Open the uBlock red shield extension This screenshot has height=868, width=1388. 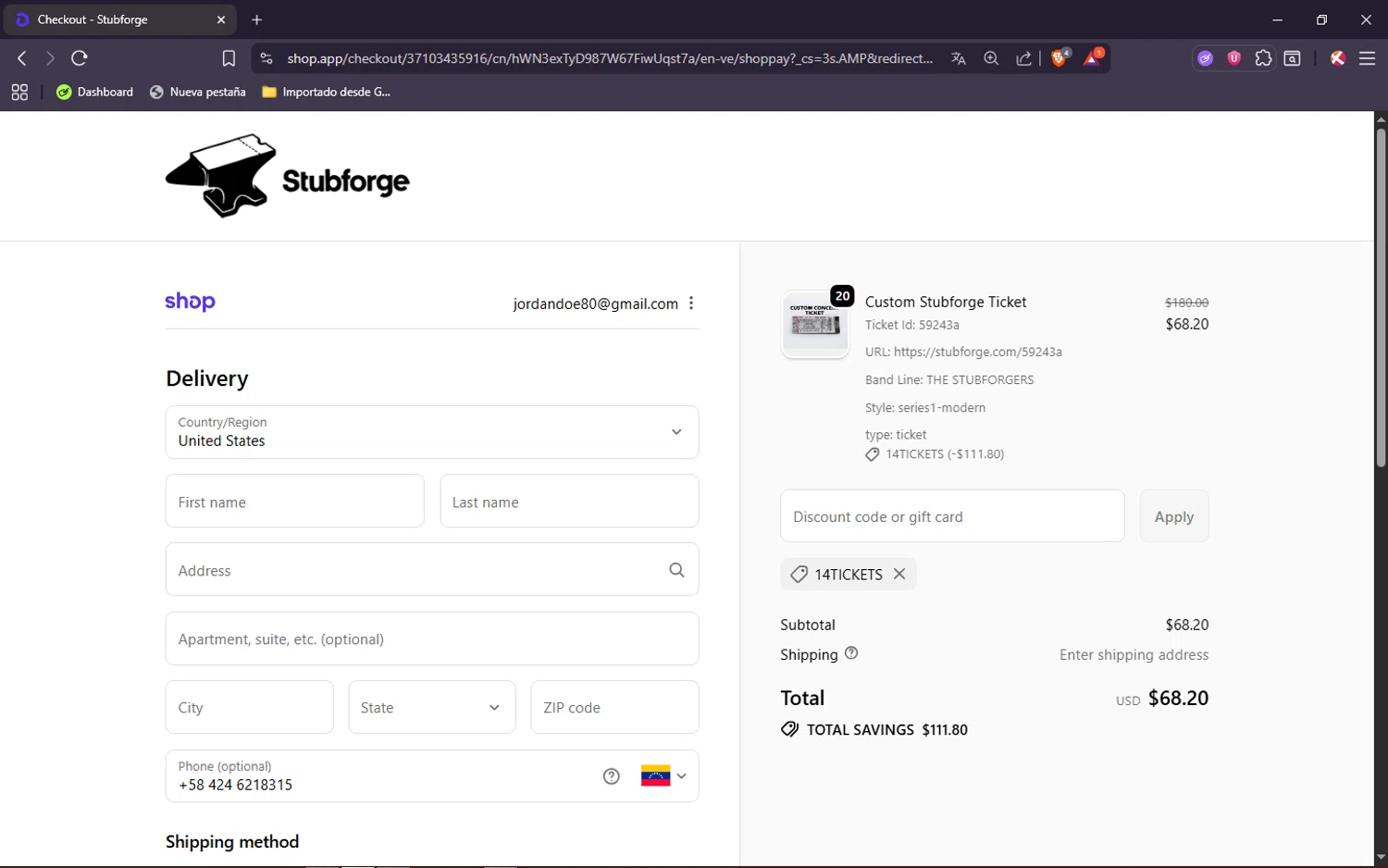coord(1234,58)
